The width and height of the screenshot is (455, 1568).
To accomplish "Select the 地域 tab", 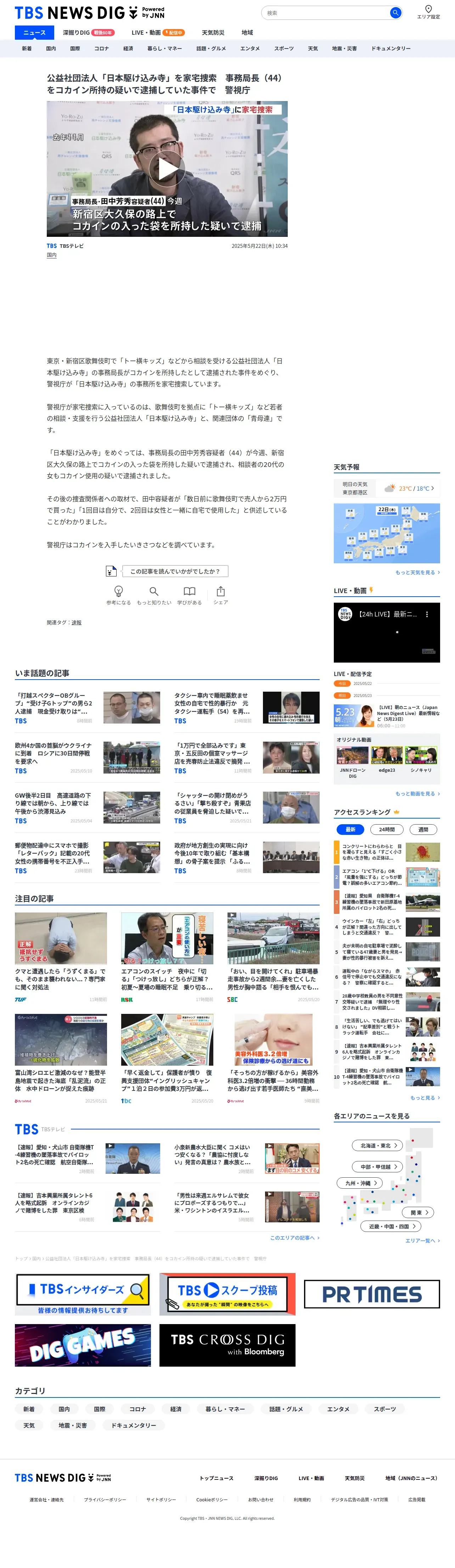I will [247, 33].
